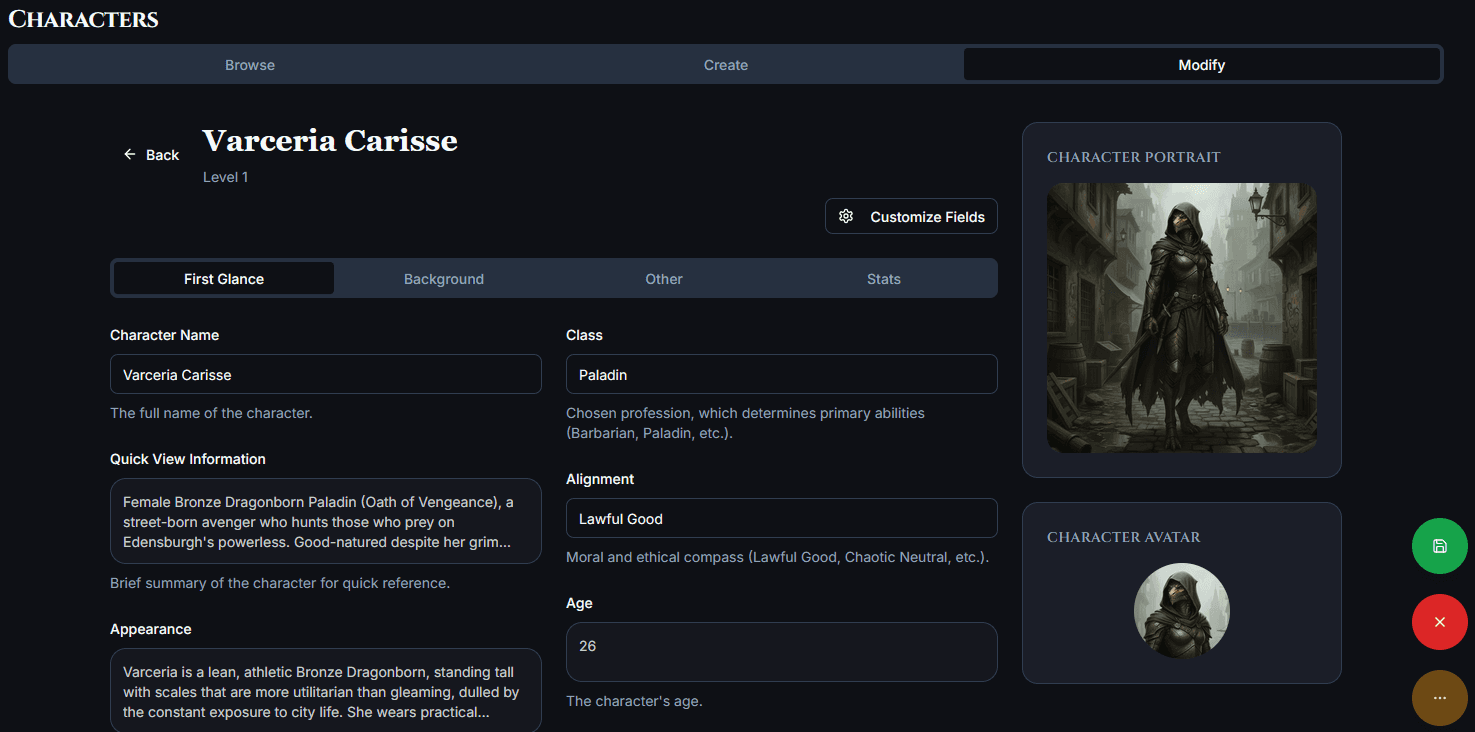Click the character portrait image

tap(1181, 318)
